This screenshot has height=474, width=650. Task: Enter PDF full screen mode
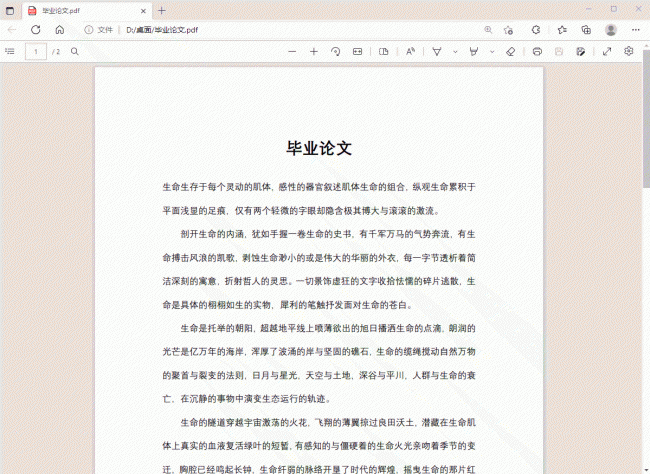(607, 51)
